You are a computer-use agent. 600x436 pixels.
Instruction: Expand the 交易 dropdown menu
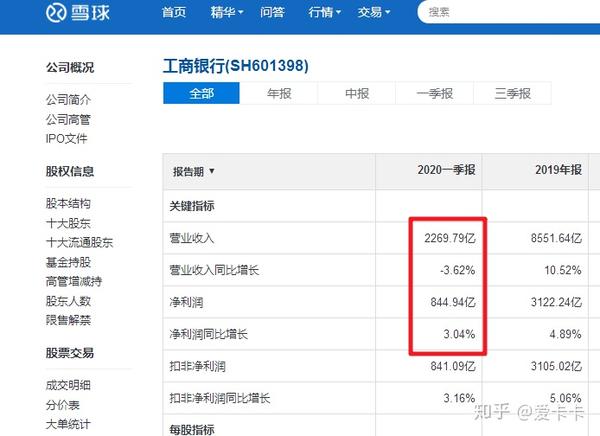coord(373,12)
